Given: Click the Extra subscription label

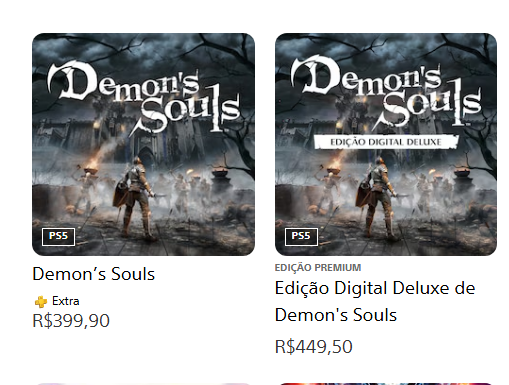Looking at the screenshot, I should coord(65,301).
